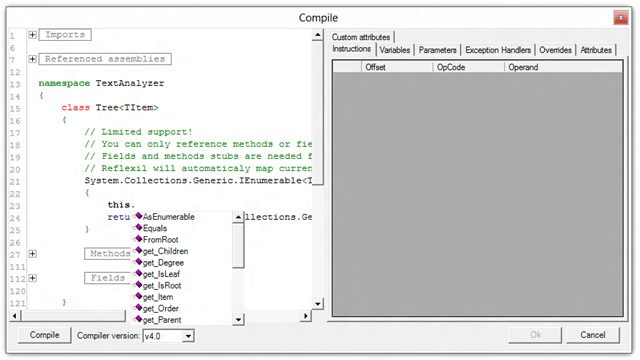Open the Parameters tab
The image size is (640, 360).
[438, 50]
